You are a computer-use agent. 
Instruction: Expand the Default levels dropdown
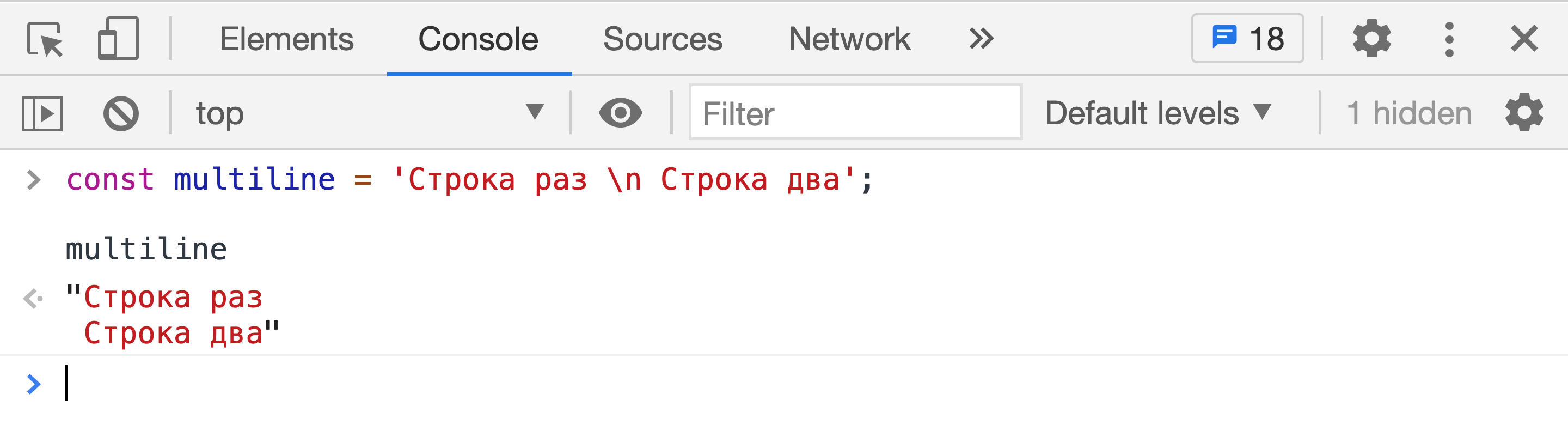[1157, 113]
